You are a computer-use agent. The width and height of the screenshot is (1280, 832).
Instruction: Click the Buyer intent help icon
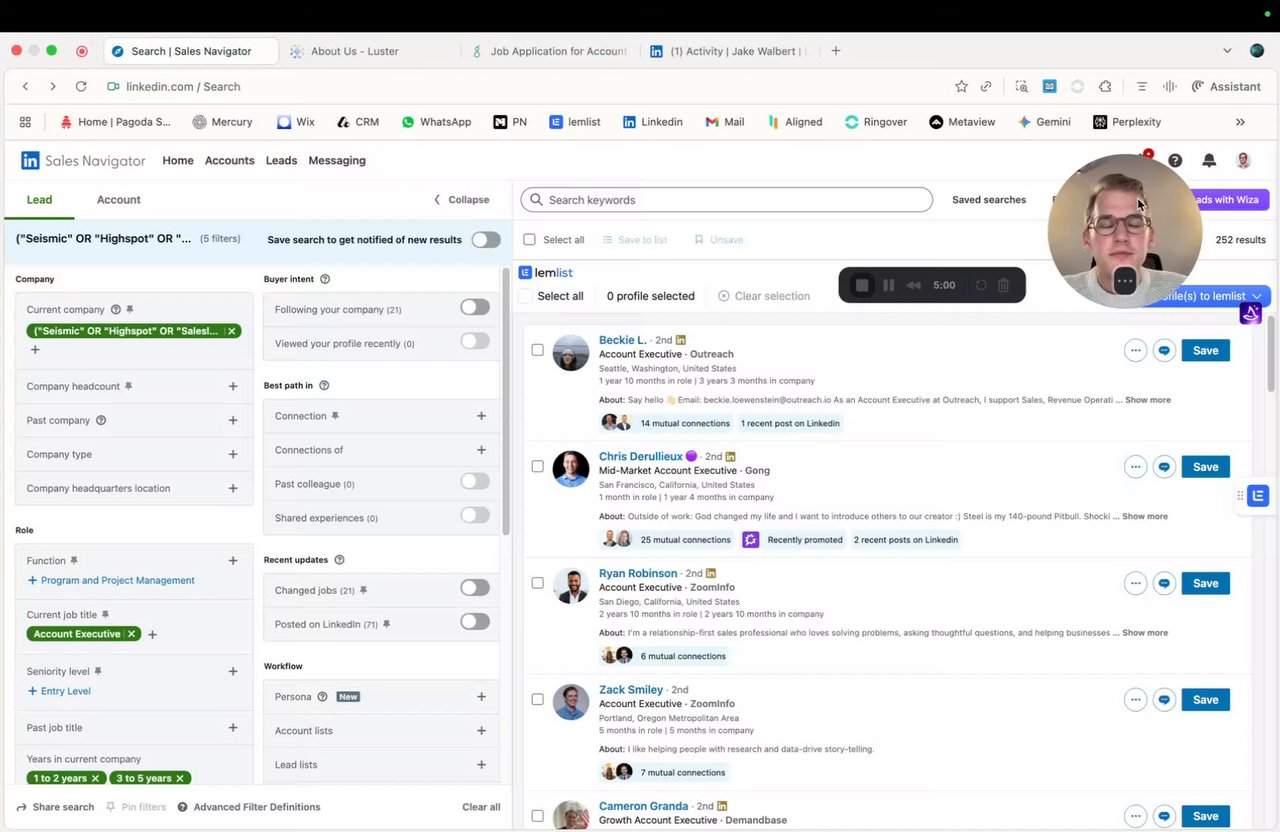click(x=325, y=279)
